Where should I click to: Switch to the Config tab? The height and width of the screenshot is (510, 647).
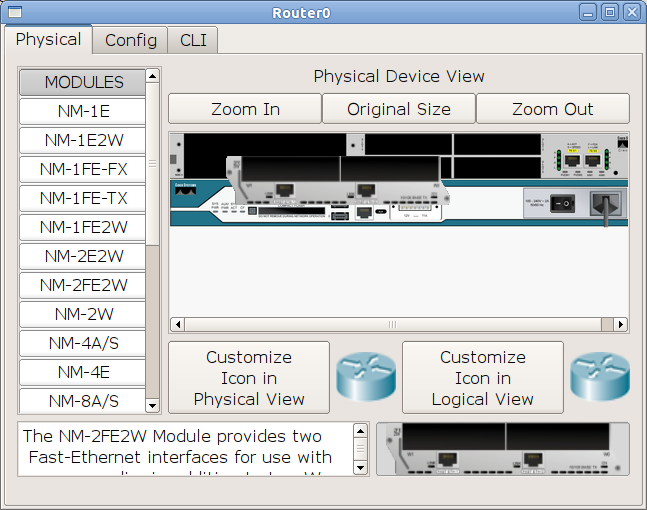[x=130, y=40]
